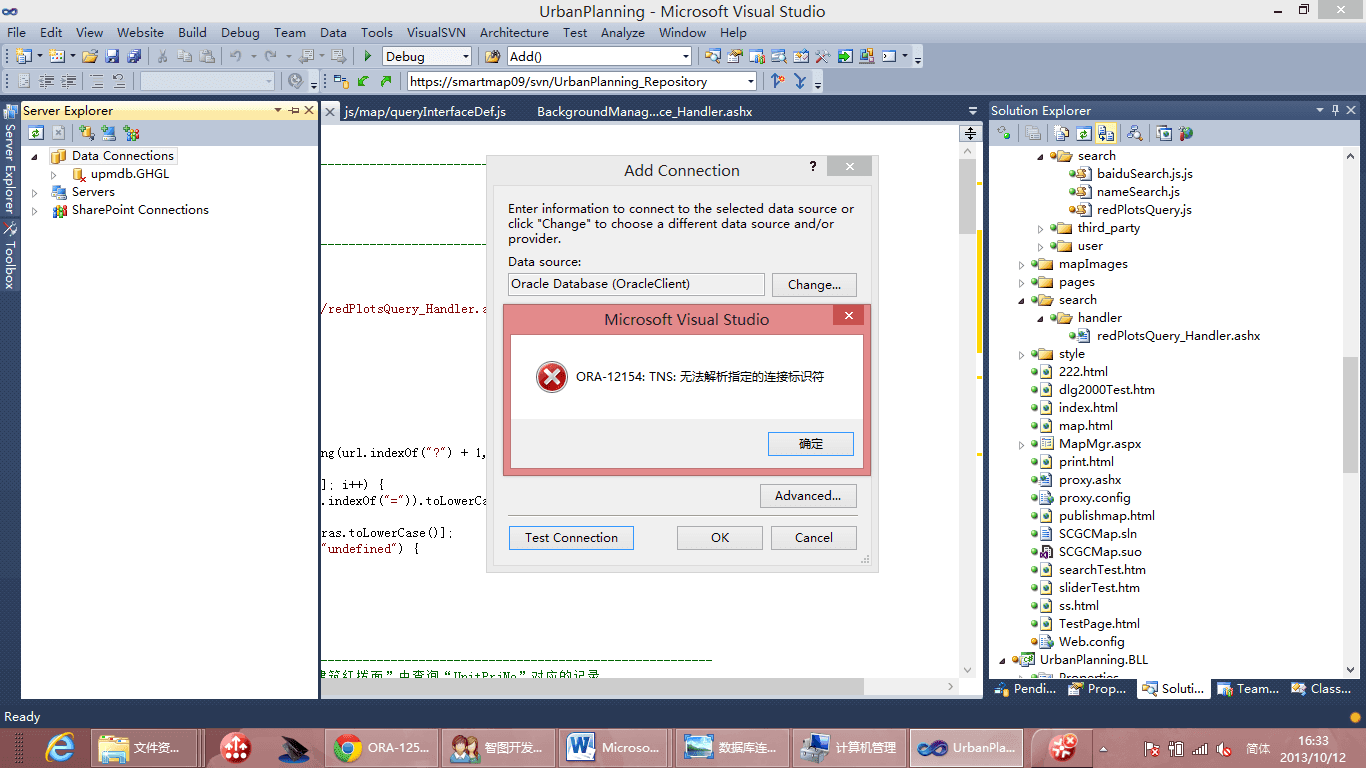This screenshot has height=768, width=1366.
Task: Expand the upmdb.GHGL connection node
Action: (54, 174)
